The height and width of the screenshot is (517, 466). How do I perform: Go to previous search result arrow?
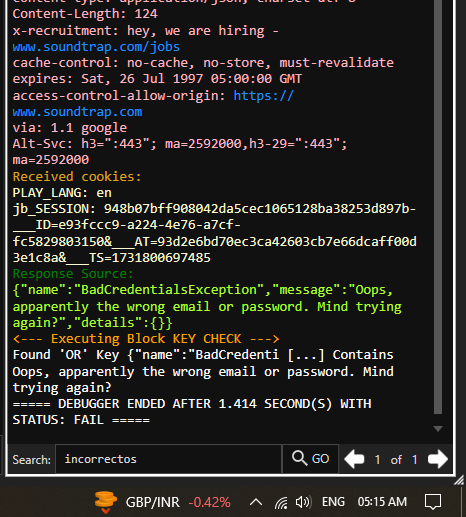tap(354, 459)
